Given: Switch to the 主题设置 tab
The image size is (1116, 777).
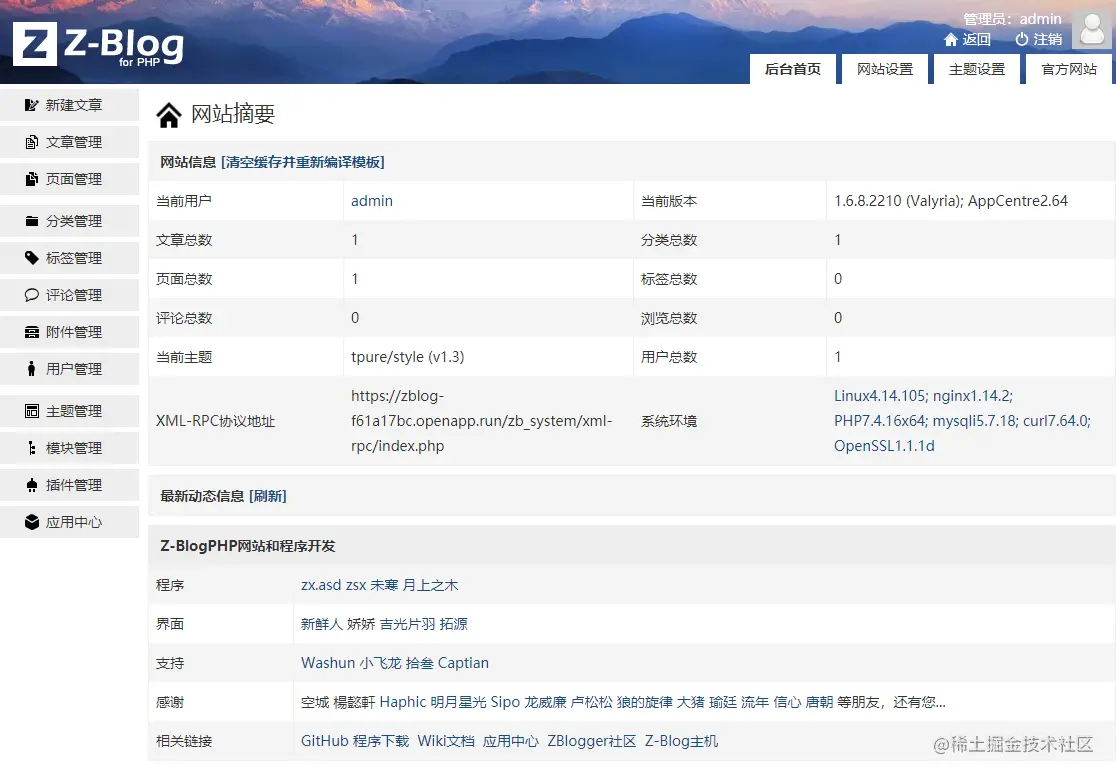Looking at the screenshot, I should (x=977, y=69).
